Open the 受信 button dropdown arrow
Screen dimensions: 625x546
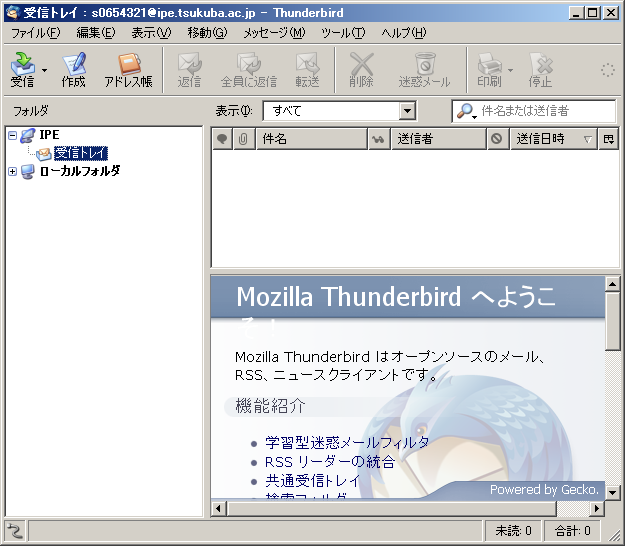[x=44, y=70]
